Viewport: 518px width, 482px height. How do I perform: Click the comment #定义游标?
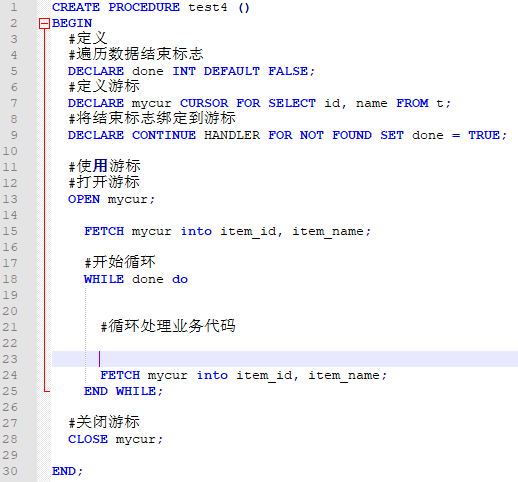pos(104,86)
